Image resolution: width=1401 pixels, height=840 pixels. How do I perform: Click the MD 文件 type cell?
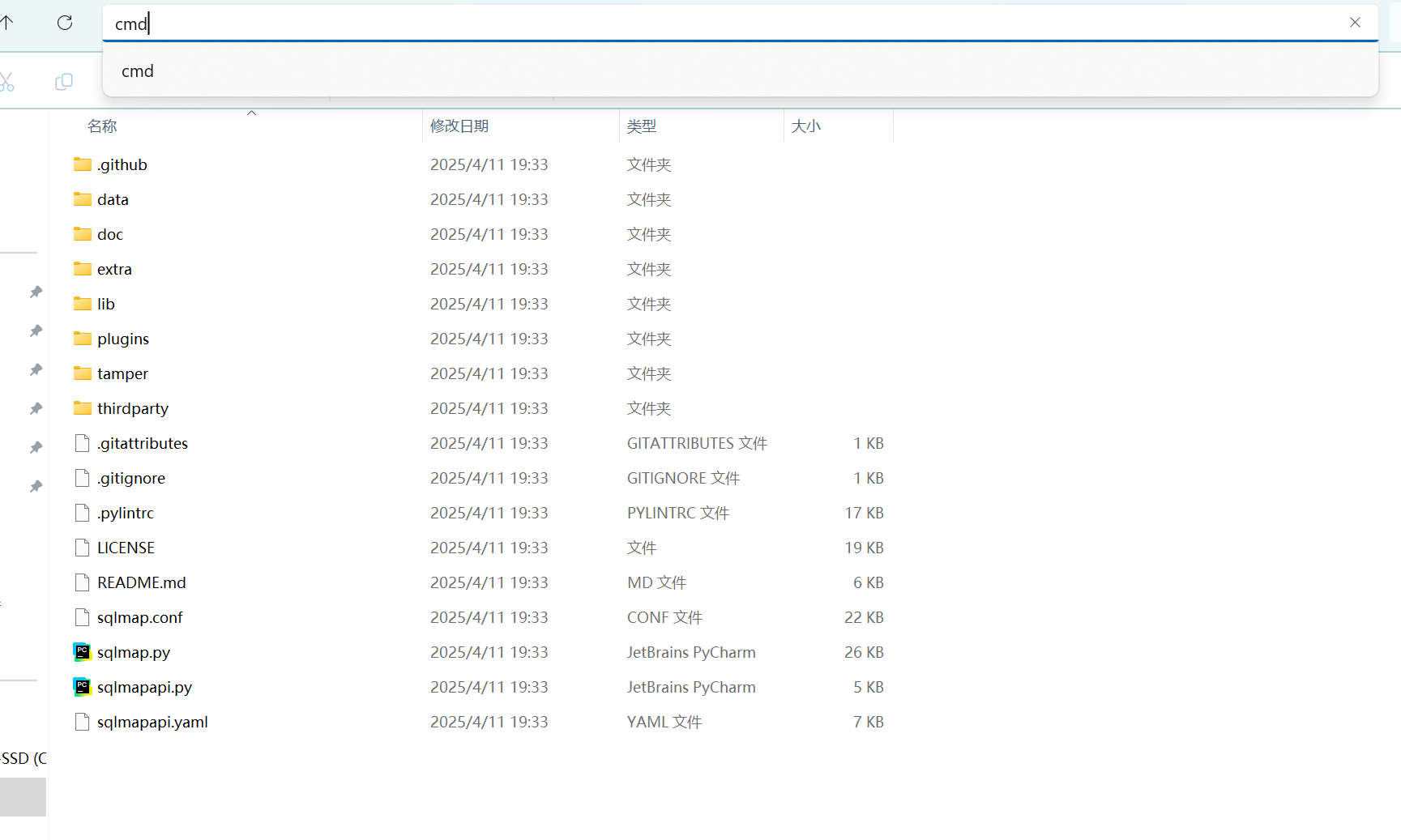656,582
